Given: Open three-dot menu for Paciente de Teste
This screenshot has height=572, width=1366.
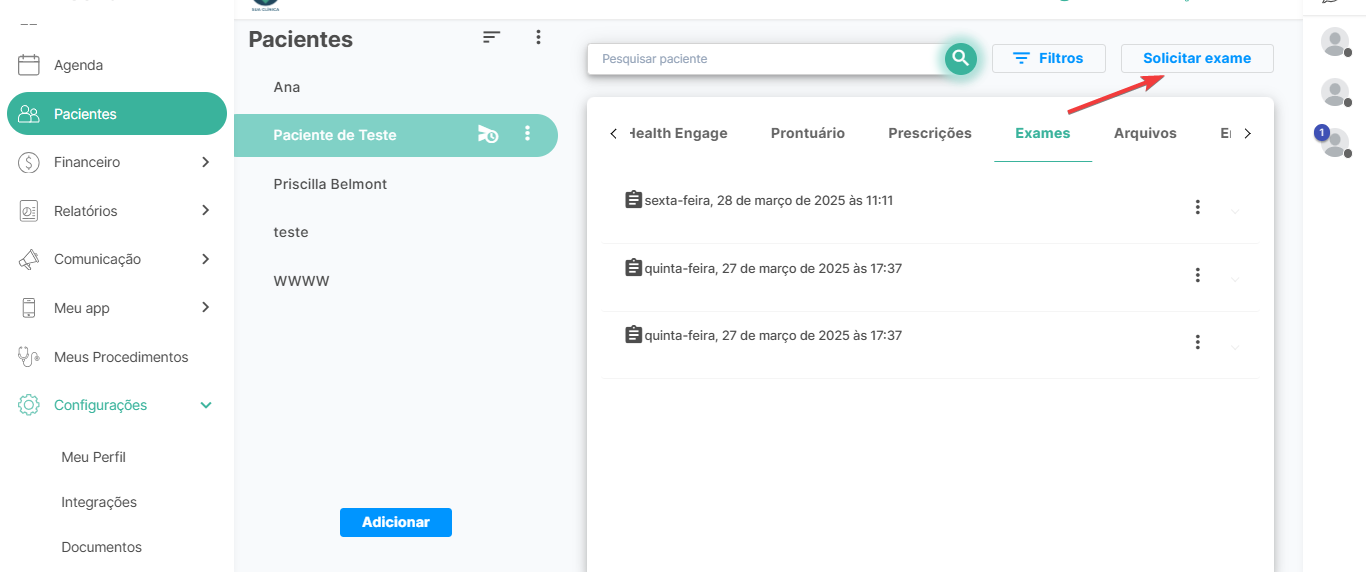Looking at the screenshot, I should [x=528, y=134].
